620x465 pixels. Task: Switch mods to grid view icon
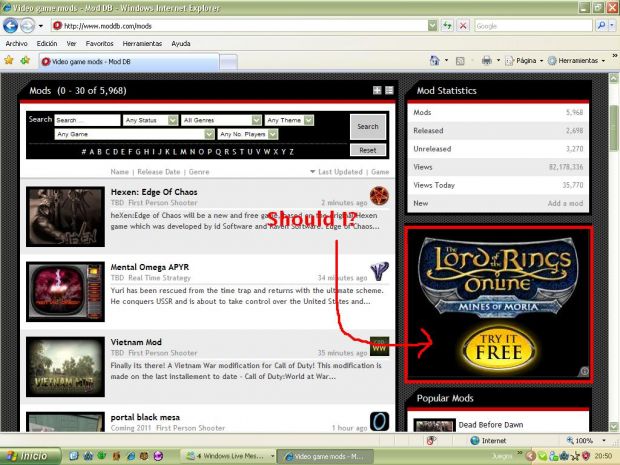[x=377, y=90]
